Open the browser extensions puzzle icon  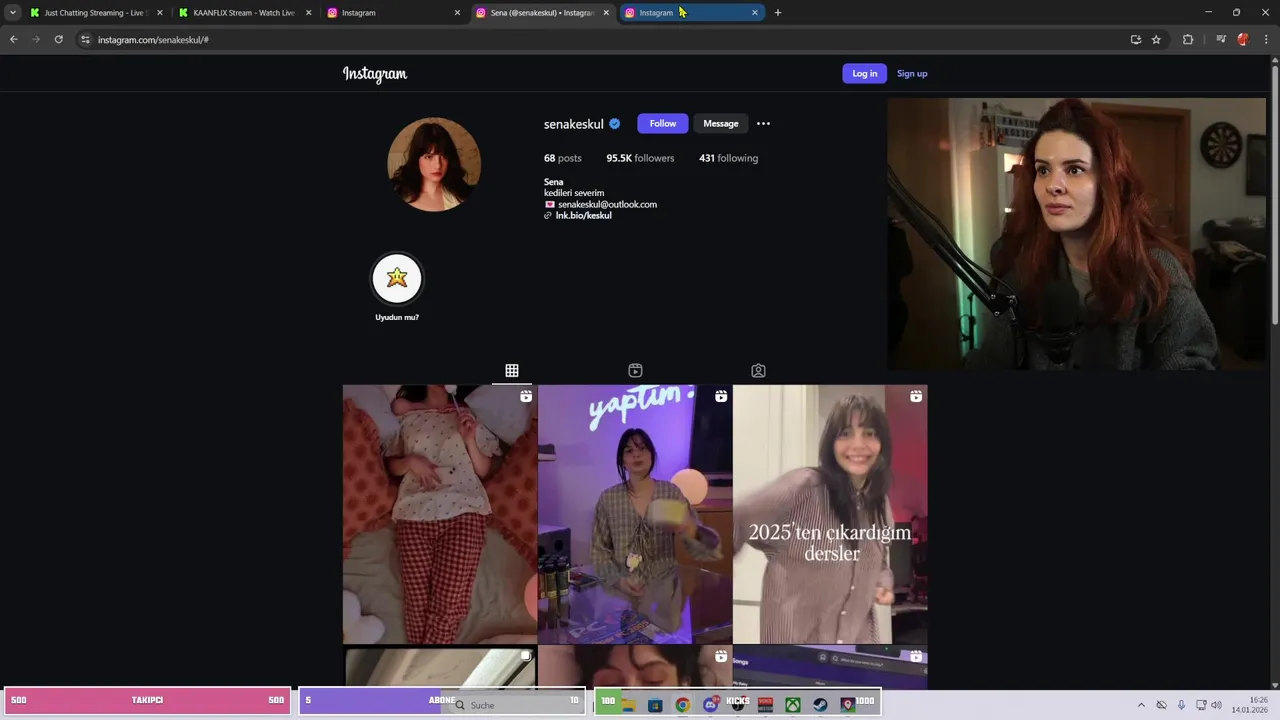click(x=1188, y=39)
